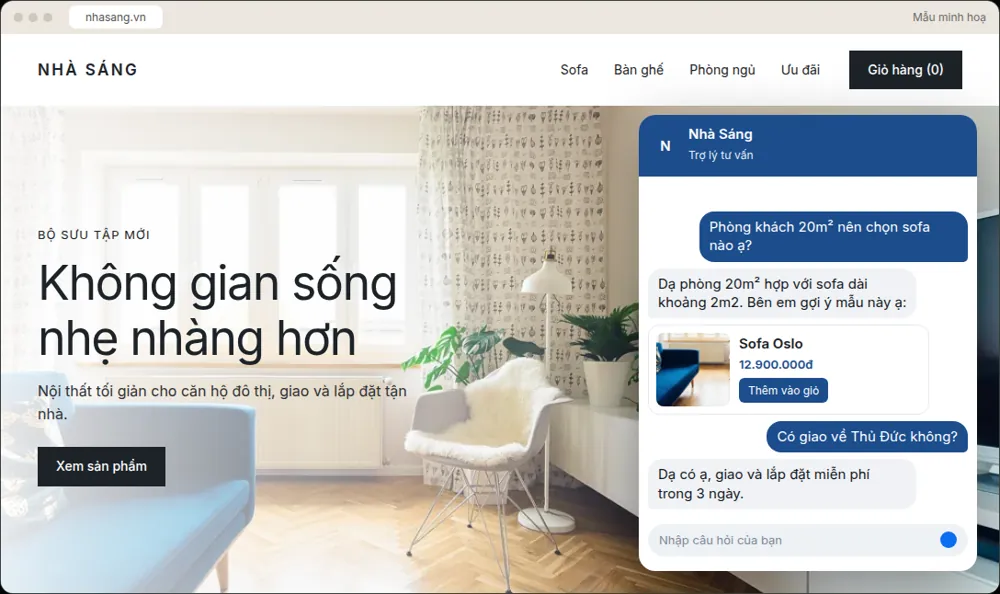
Task: Click the Nội thất tối giản description
Action: coord(222,402)
